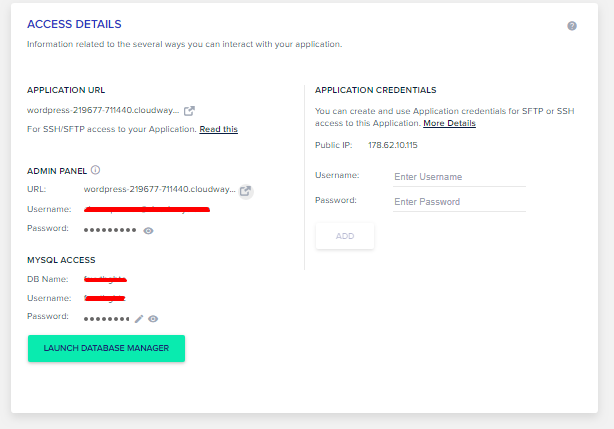Viewport: 614px width, 429px height.
Task: Click the Admin Panel masked password dots
Action: 110,230
